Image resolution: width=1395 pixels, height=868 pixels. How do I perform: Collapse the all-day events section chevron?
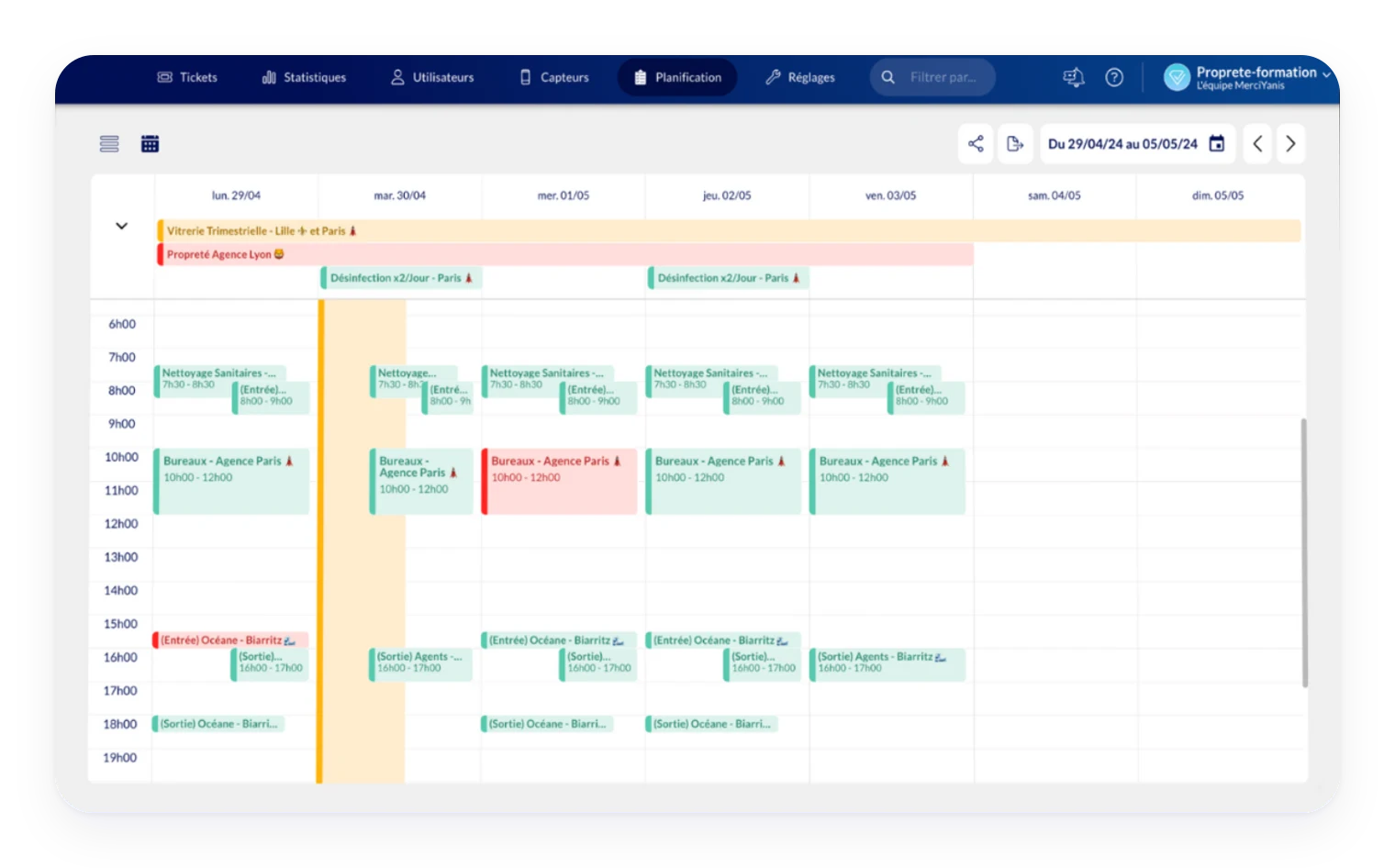121,226
